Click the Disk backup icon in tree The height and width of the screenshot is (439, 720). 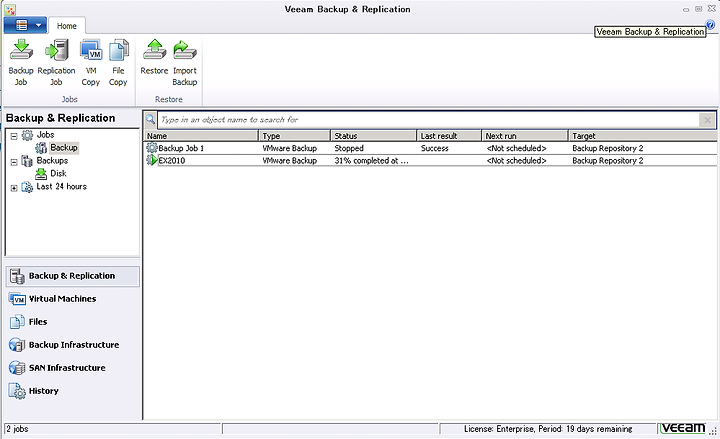click(41, 174)
